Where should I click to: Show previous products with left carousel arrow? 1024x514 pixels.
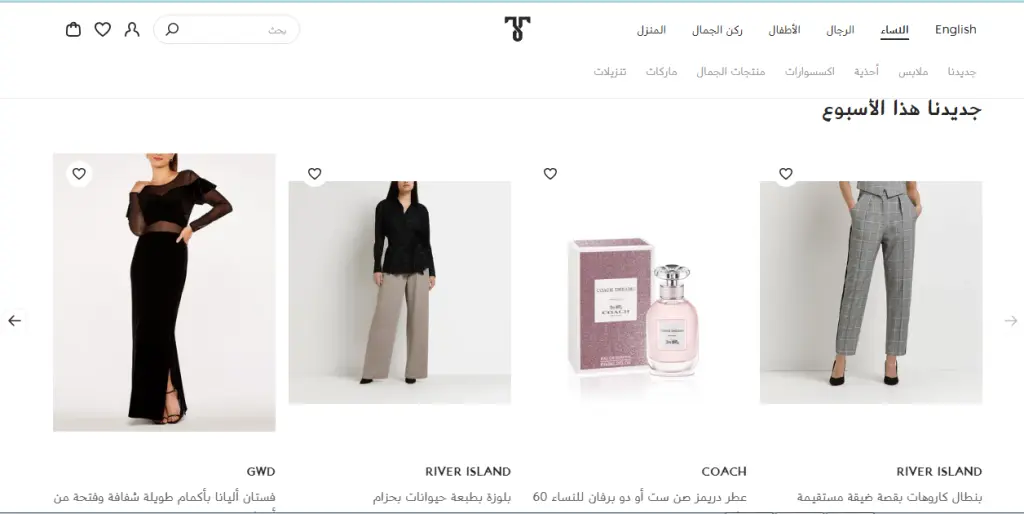(x=14, y=321)
